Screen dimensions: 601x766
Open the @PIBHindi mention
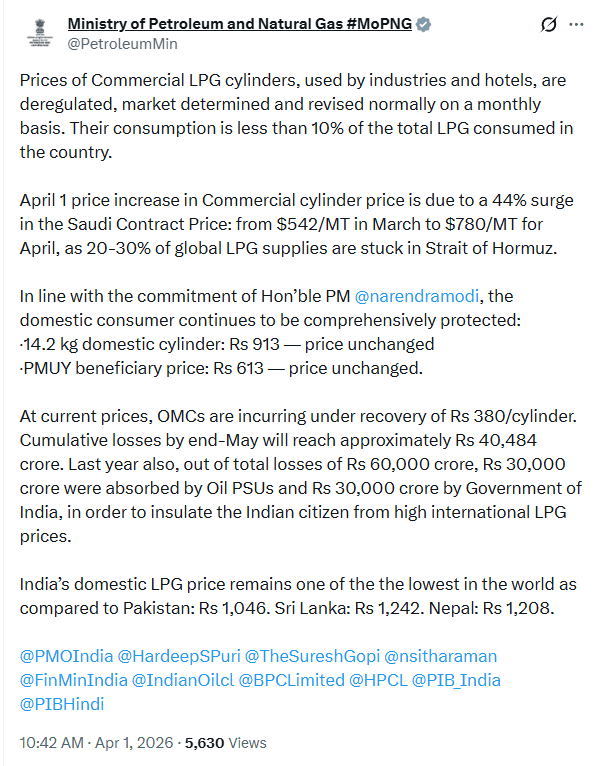62,704
